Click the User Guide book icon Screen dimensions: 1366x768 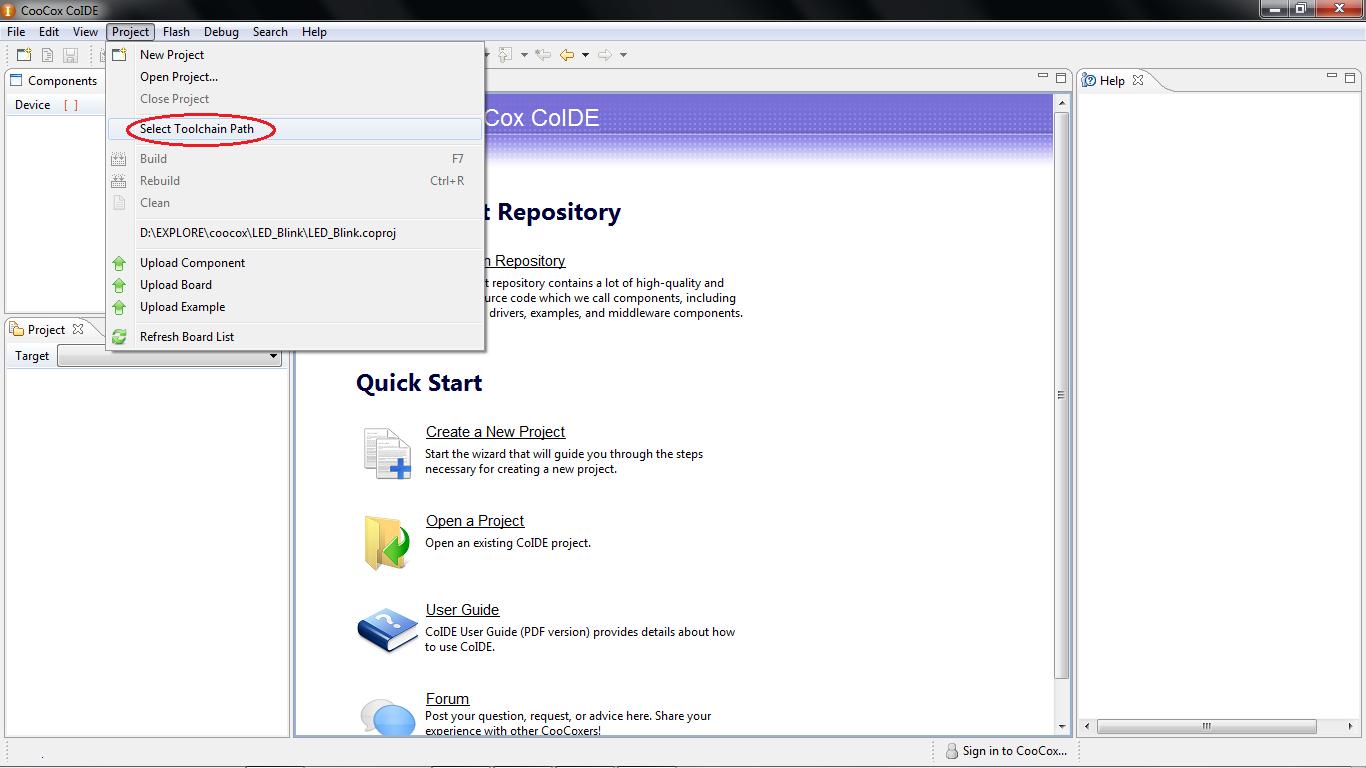(x=387, y=630)
